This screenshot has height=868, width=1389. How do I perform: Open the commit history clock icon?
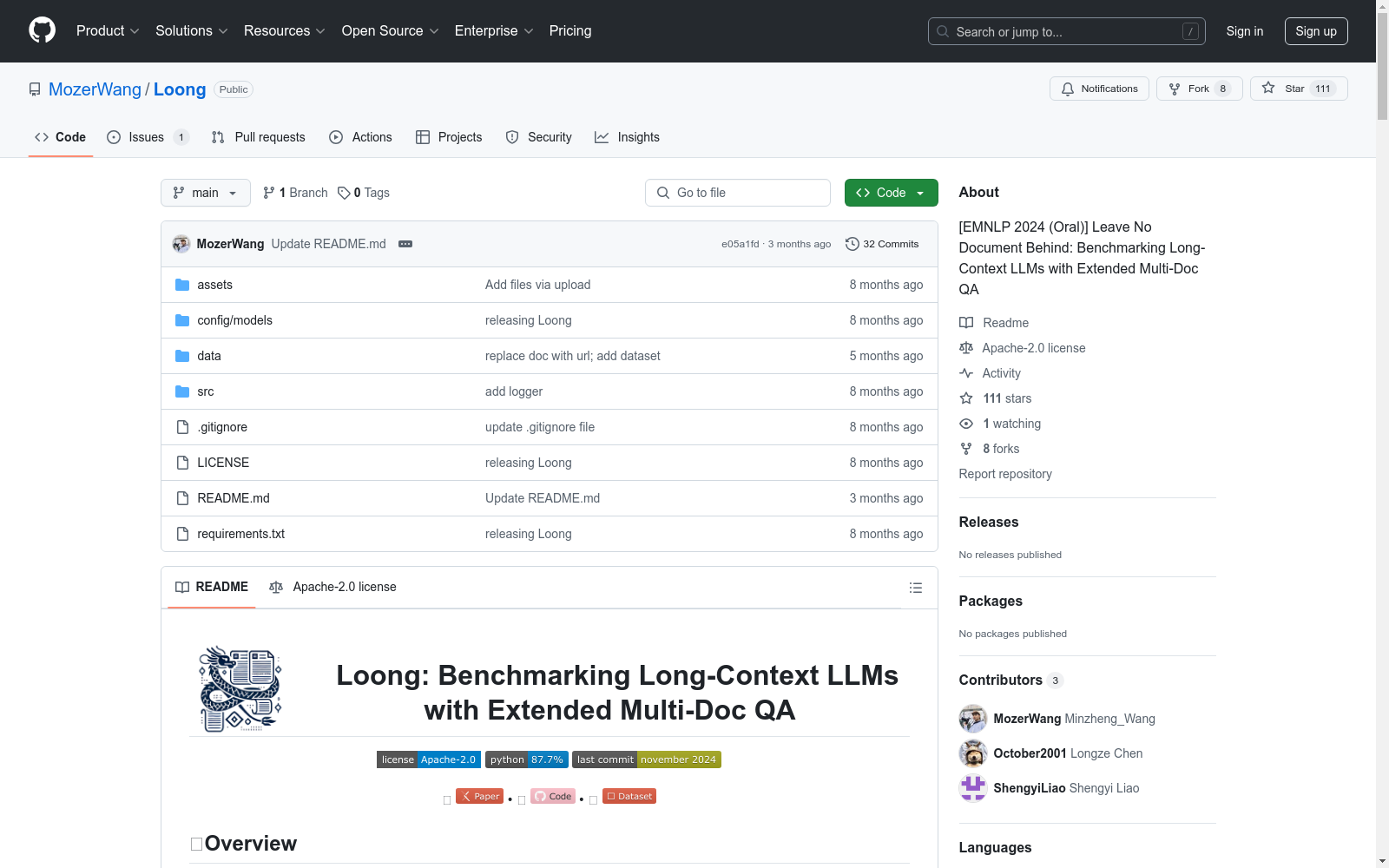pos(852,244)
